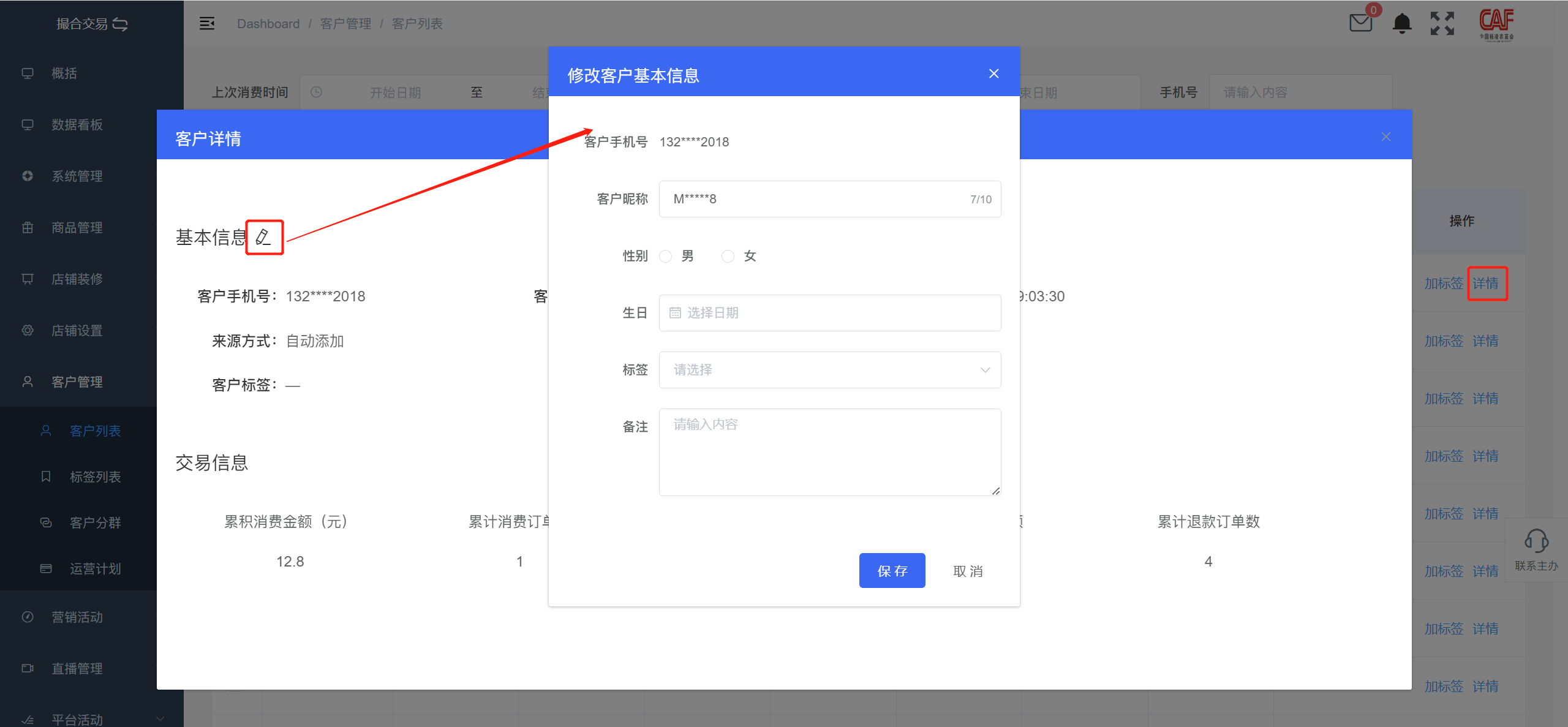Click the 备注 text area
This screenshot has width=1568, height=727.
pyautogui.click(x=830, y=452)
